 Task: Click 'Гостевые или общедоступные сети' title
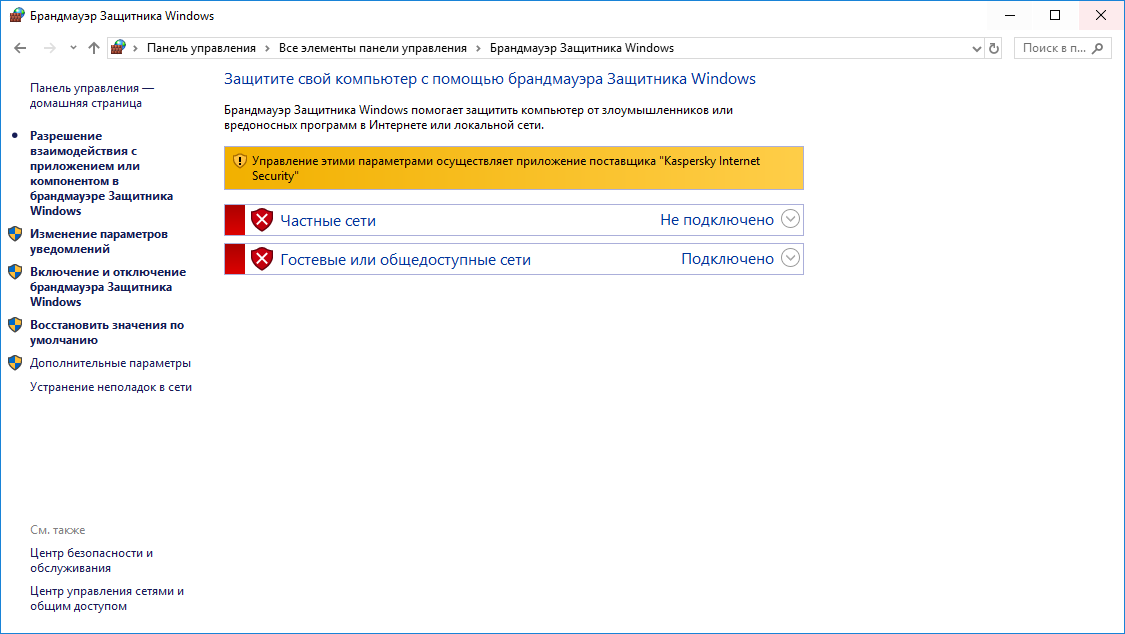coord(405,260)
